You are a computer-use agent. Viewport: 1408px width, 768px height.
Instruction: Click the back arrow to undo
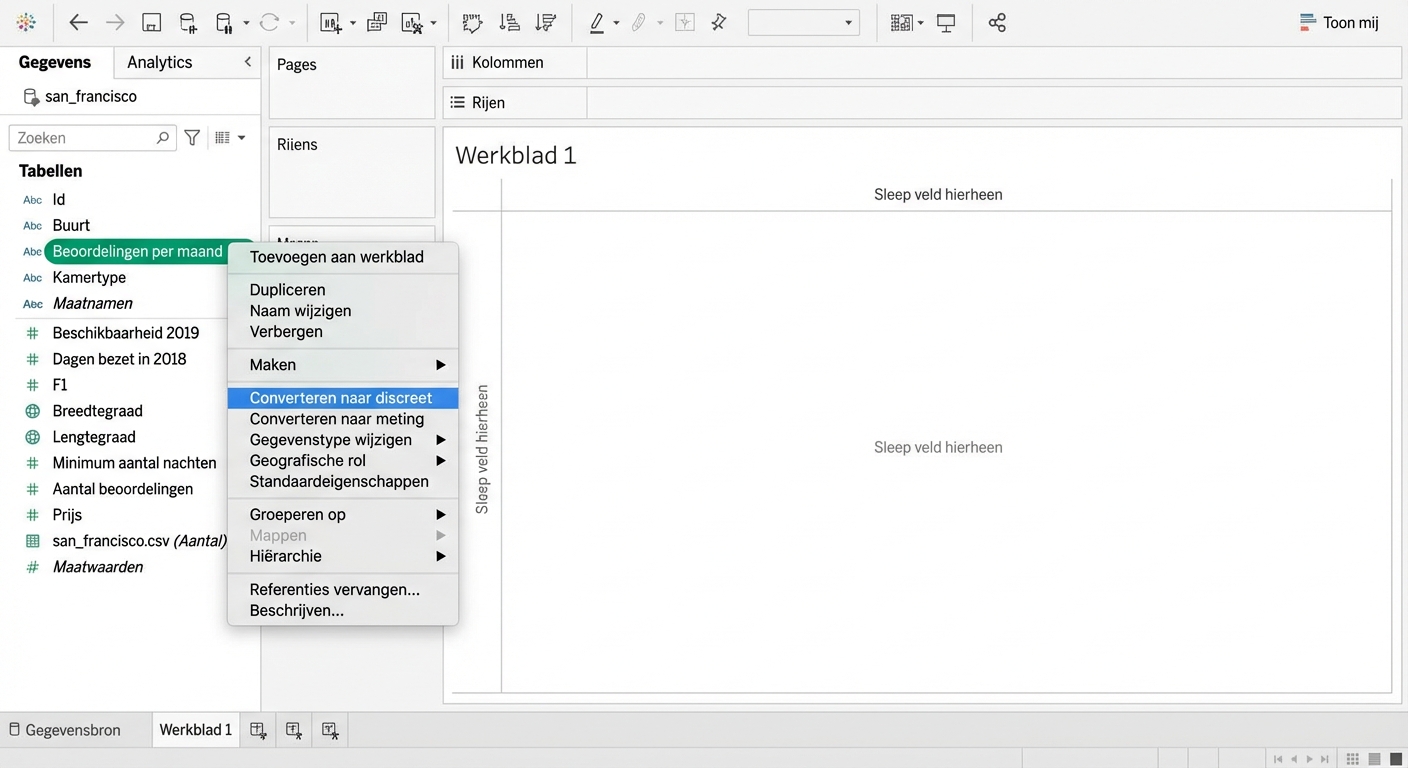[x=78, y=23]
